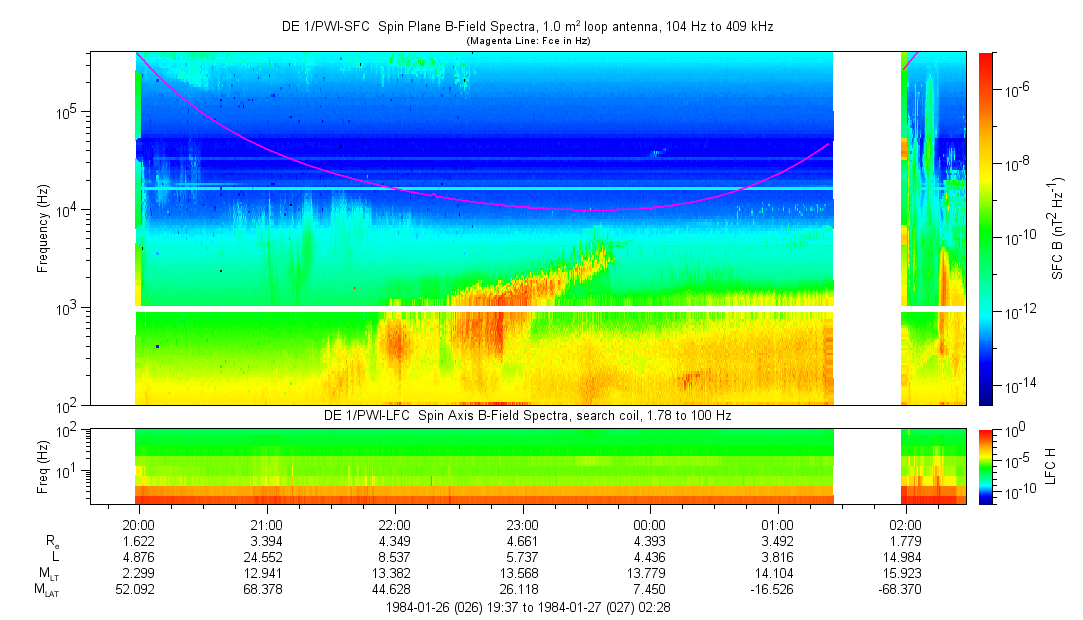Pick the 23:00 time tick label
Viewport: 1083px width, 620px height.
pyautogui.click(x=522, y=524)
